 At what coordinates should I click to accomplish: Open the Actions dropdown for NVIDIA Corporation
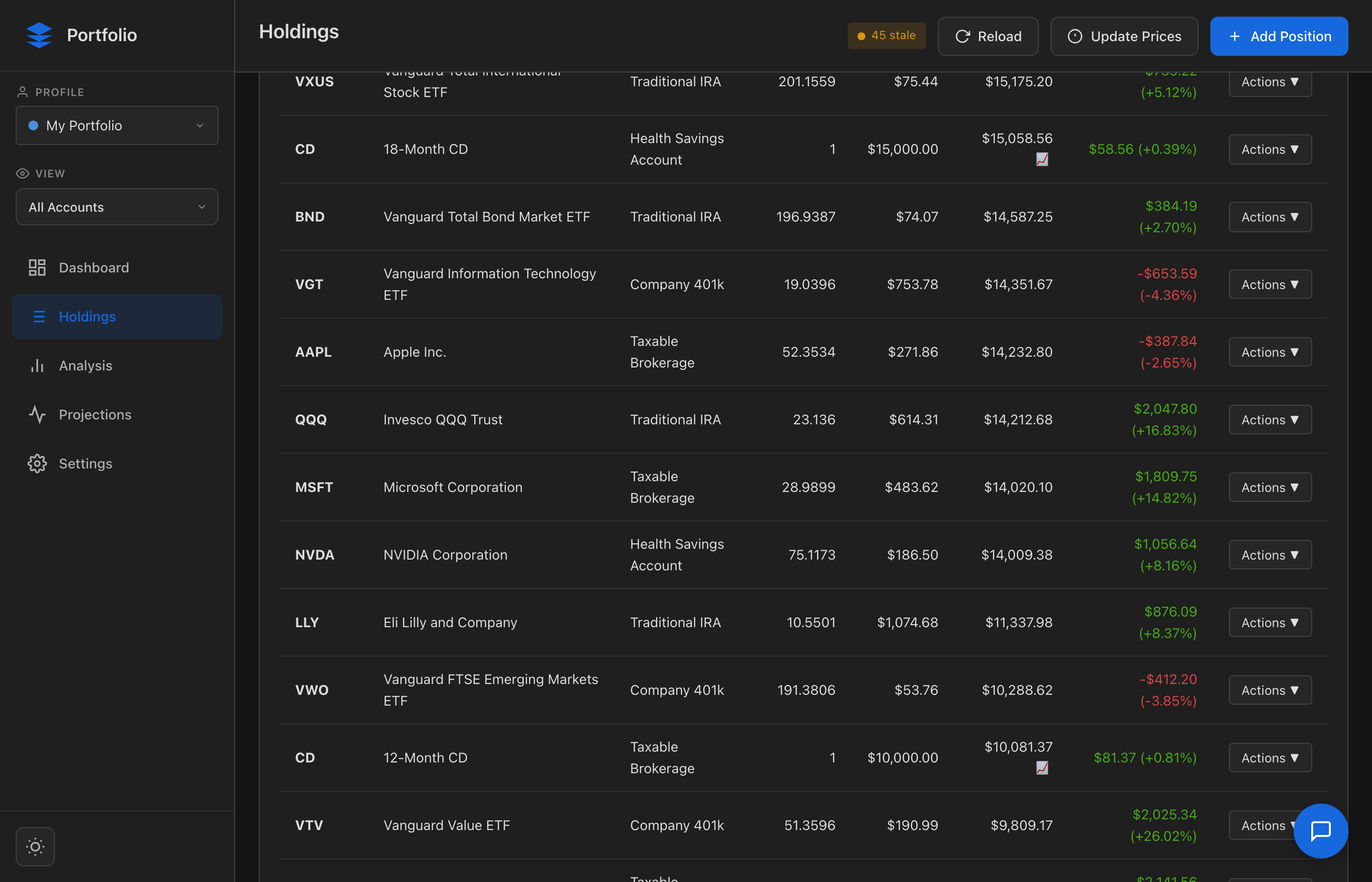tap(1270, 554)
